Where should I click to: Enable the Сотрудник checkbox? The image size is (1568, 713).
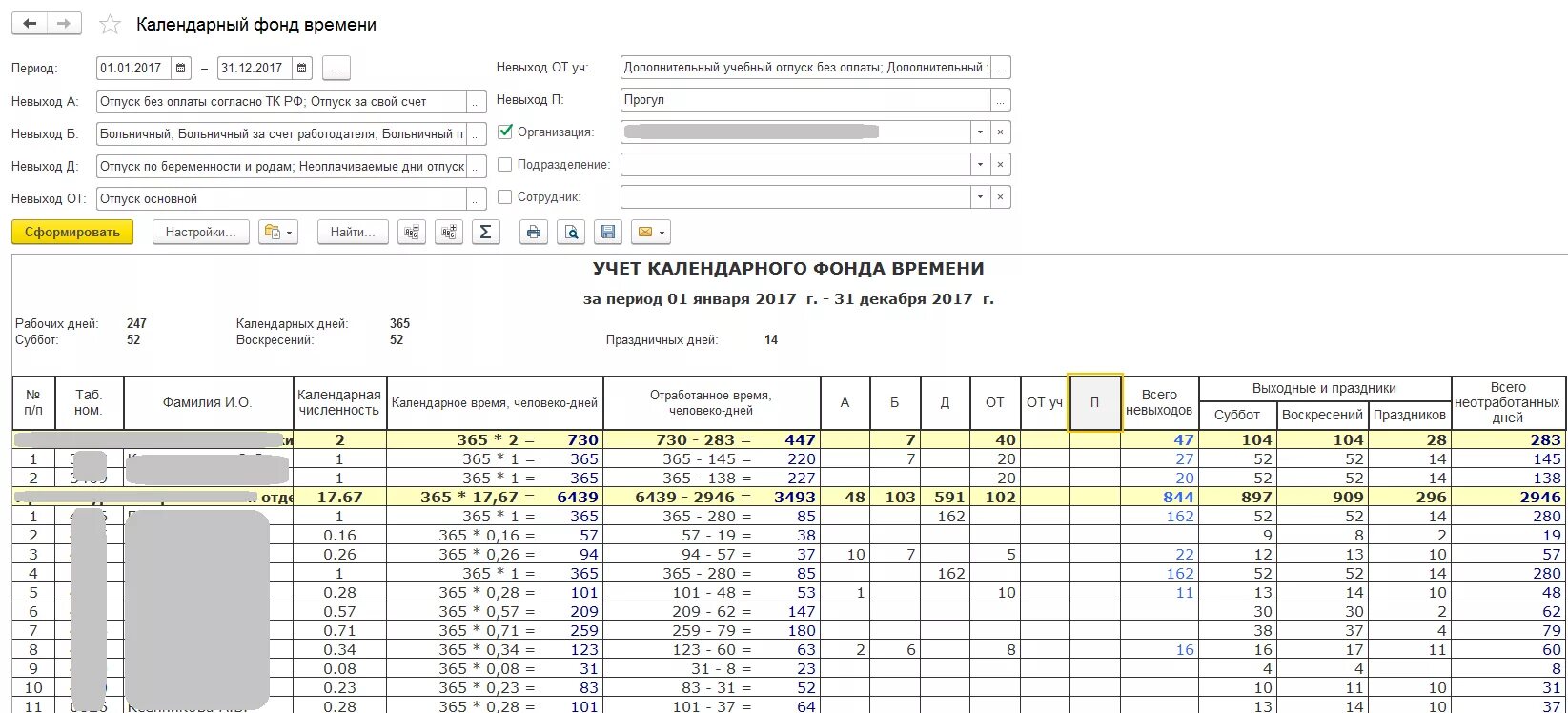pos(505,197)
